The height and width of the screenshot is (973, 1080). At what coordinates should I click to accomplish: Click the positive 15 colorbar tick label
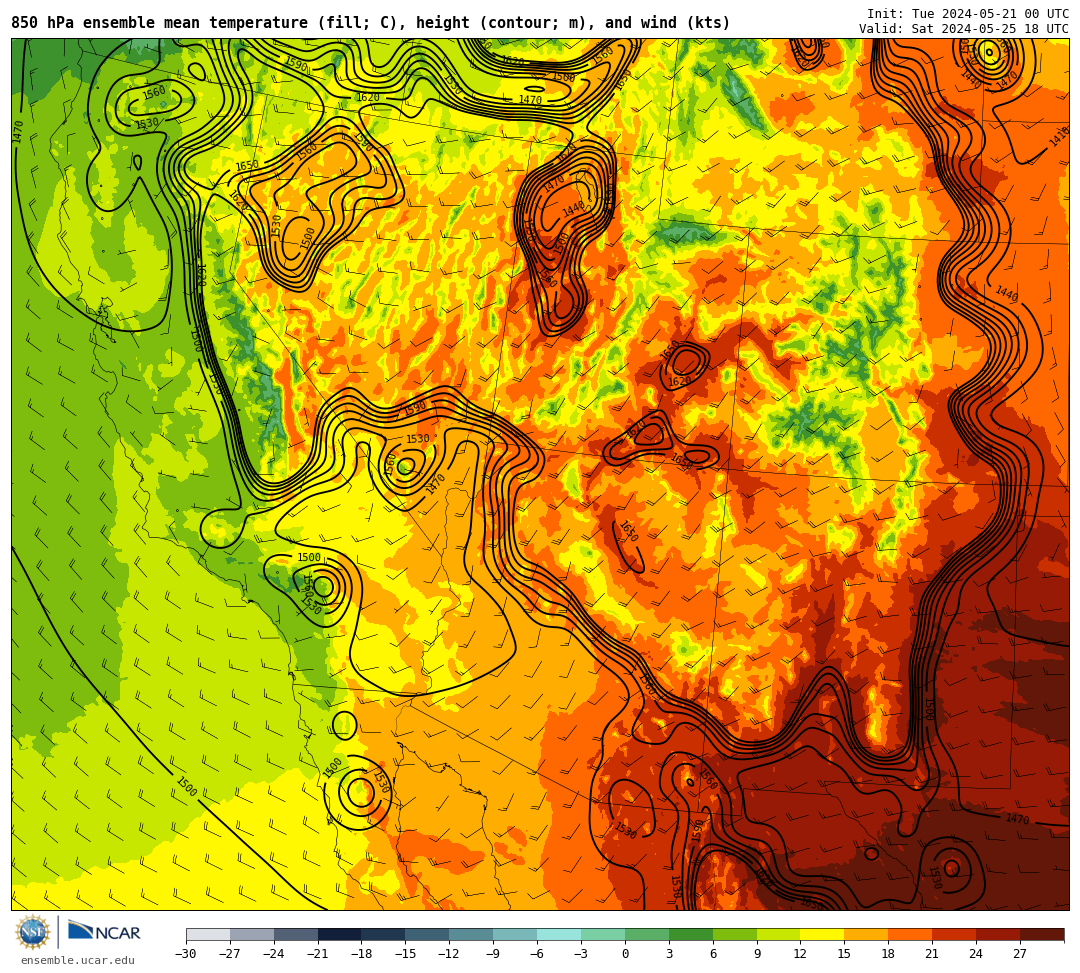pyautogui.click(x=844, y=954)
